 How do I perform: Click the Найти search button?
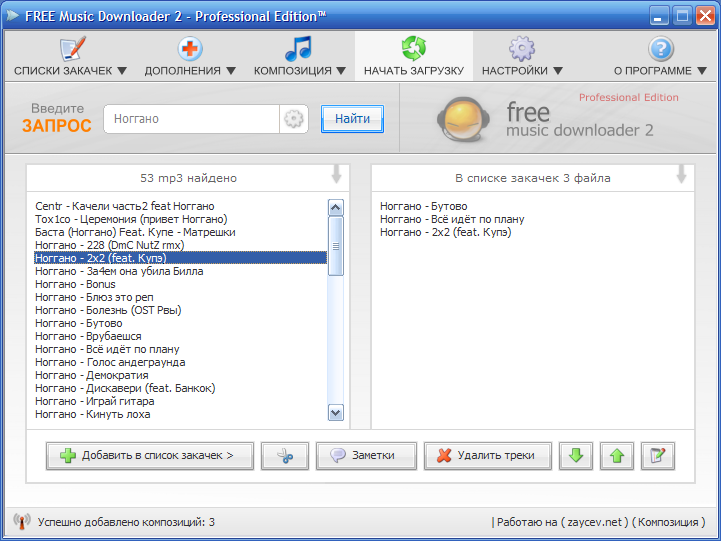[x=352, y=119]
